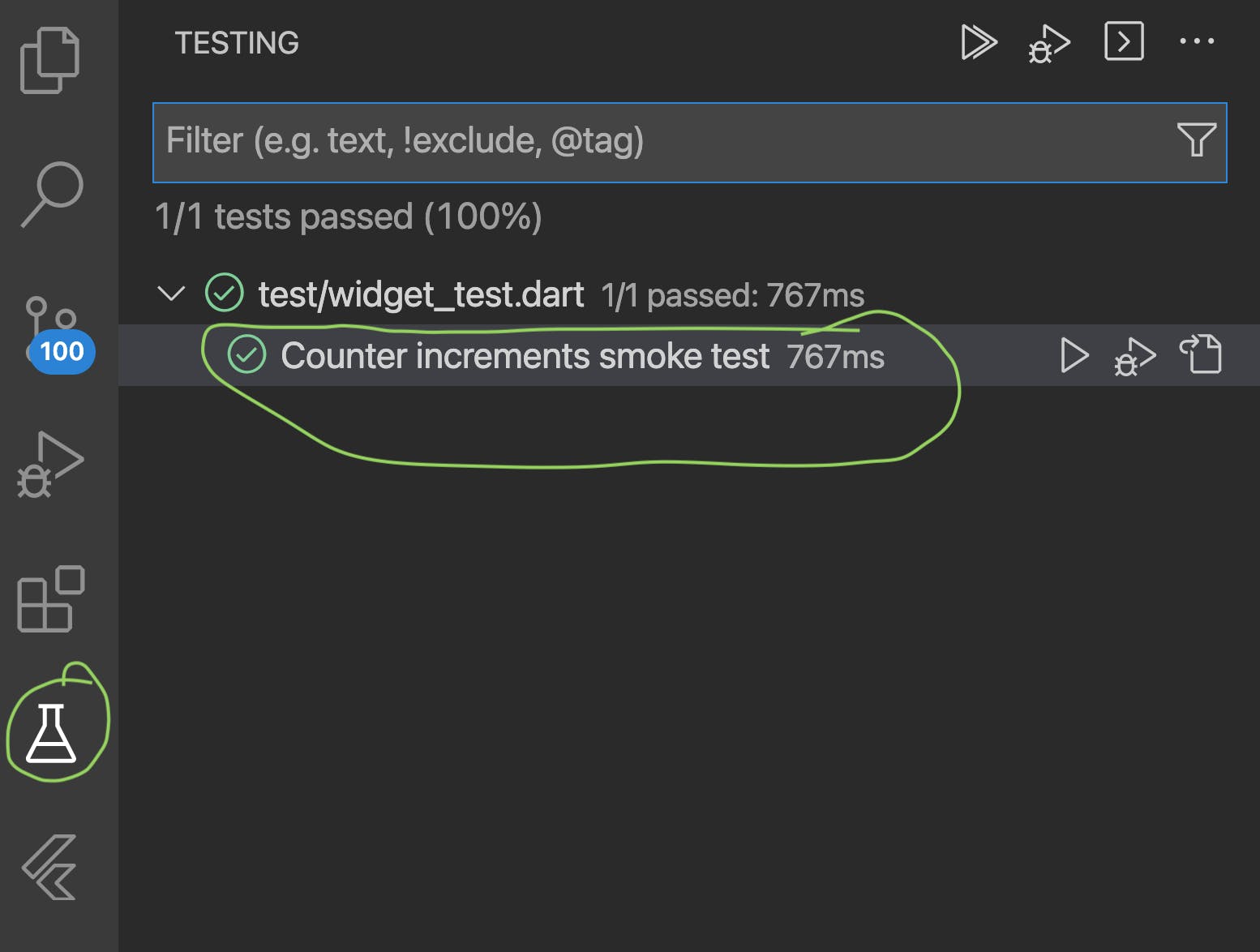Open Run and Debug view
Screen dimensions: 1260x952
[49, 464]
